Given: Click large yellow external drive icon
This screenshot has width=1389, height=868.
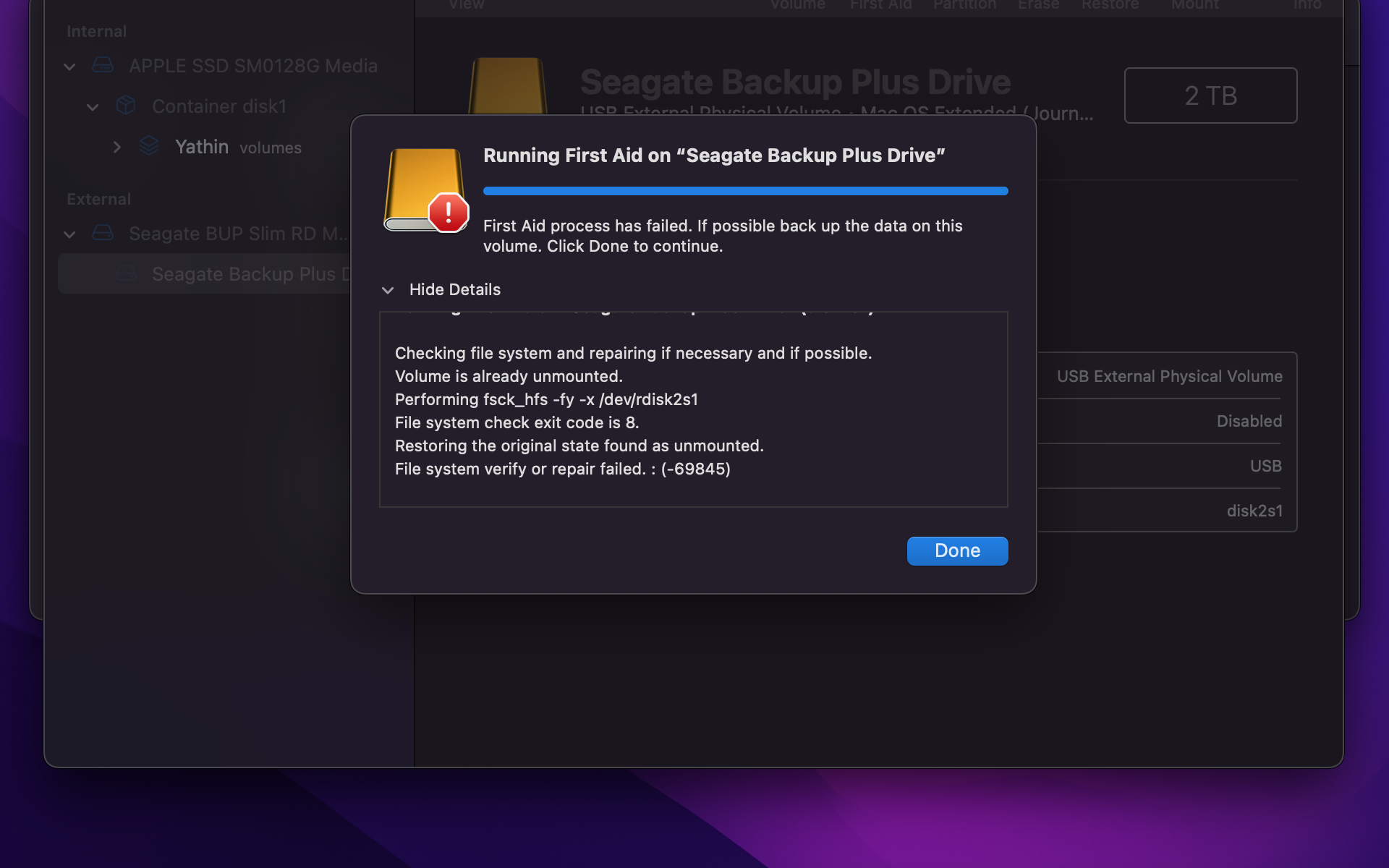Looking at the screenshot, I should 507,87.
